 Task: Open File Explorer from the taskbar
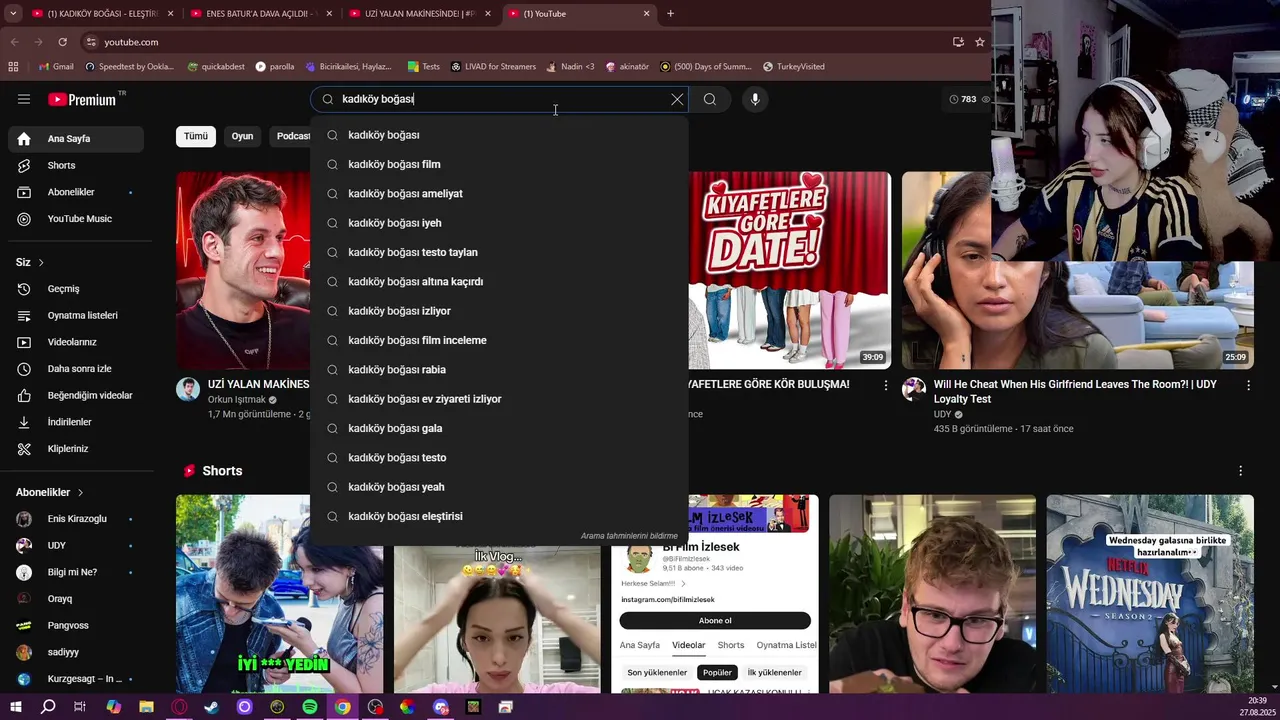point(146,707)
